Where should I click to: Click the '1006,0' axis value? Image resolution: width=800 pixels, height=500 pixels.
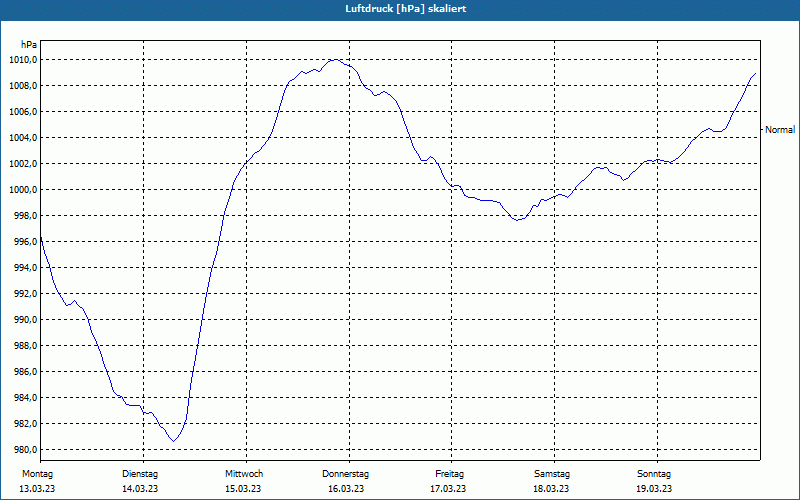pyautogui.click(x=23, y=112)
